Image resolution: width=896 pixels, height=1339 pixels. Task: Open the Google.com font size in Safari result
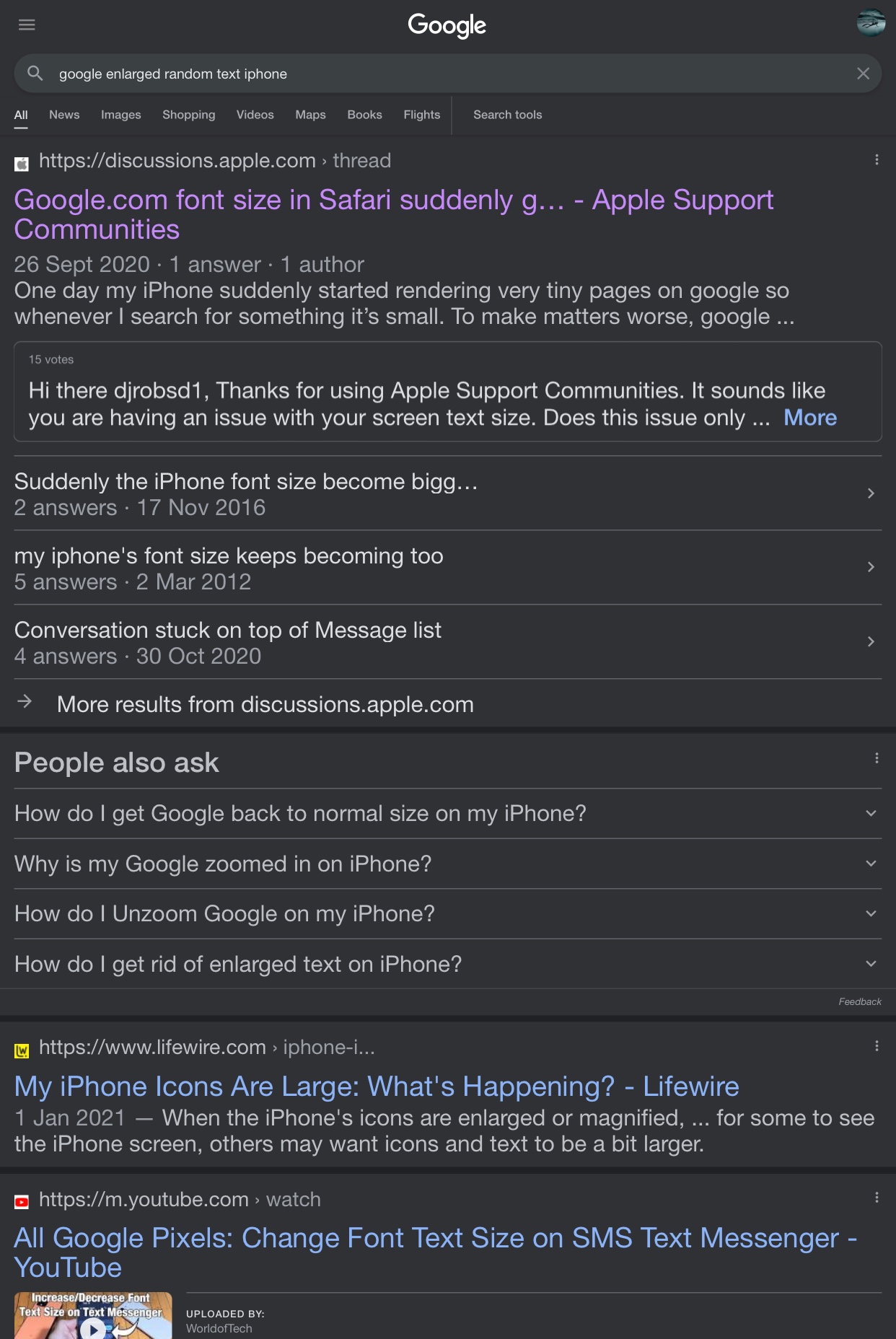click(394, 214)
